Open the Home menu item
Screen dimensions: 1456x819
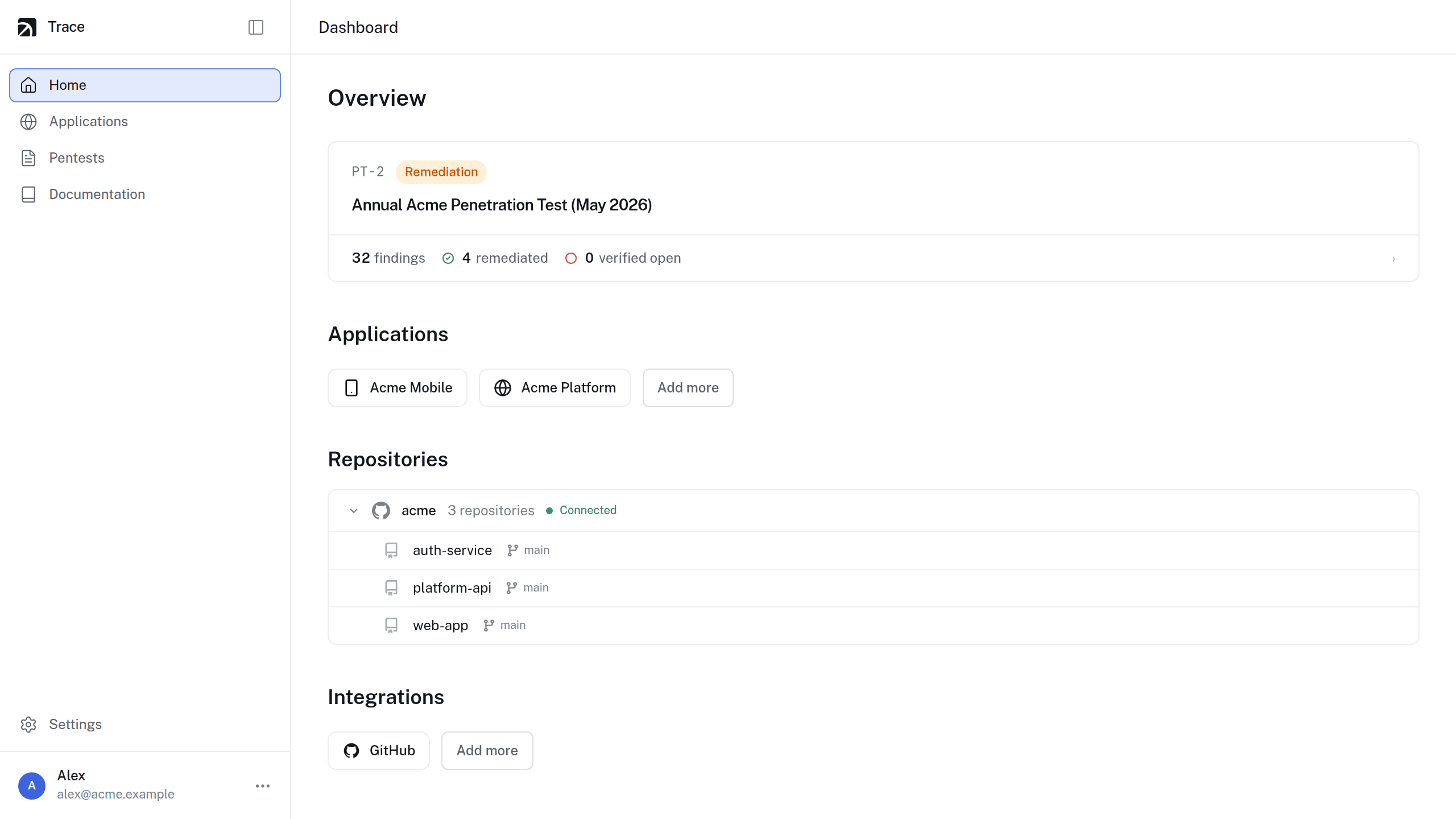145,85
